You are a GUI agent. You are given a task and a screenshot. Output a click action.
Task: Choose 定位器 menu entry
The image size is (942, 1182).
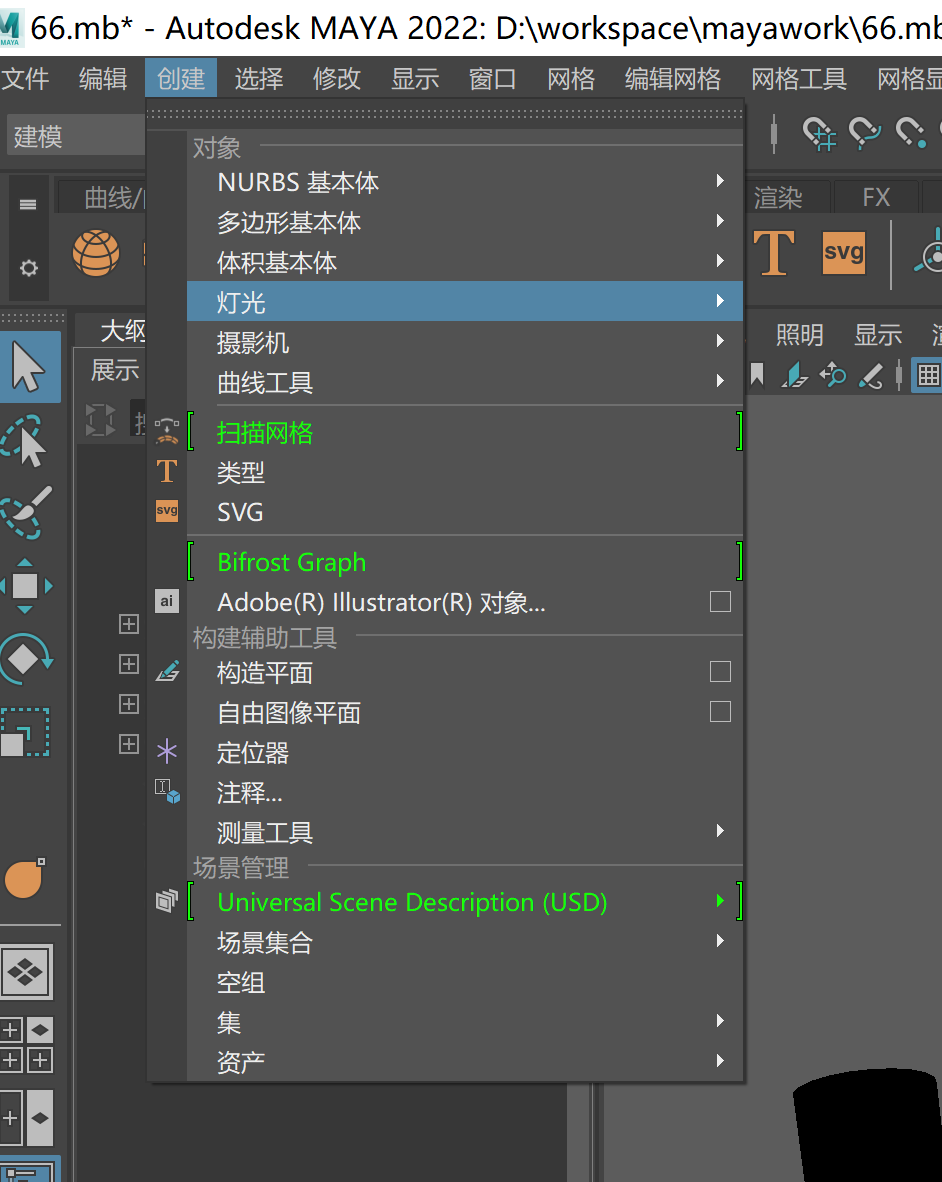point(464,752)
